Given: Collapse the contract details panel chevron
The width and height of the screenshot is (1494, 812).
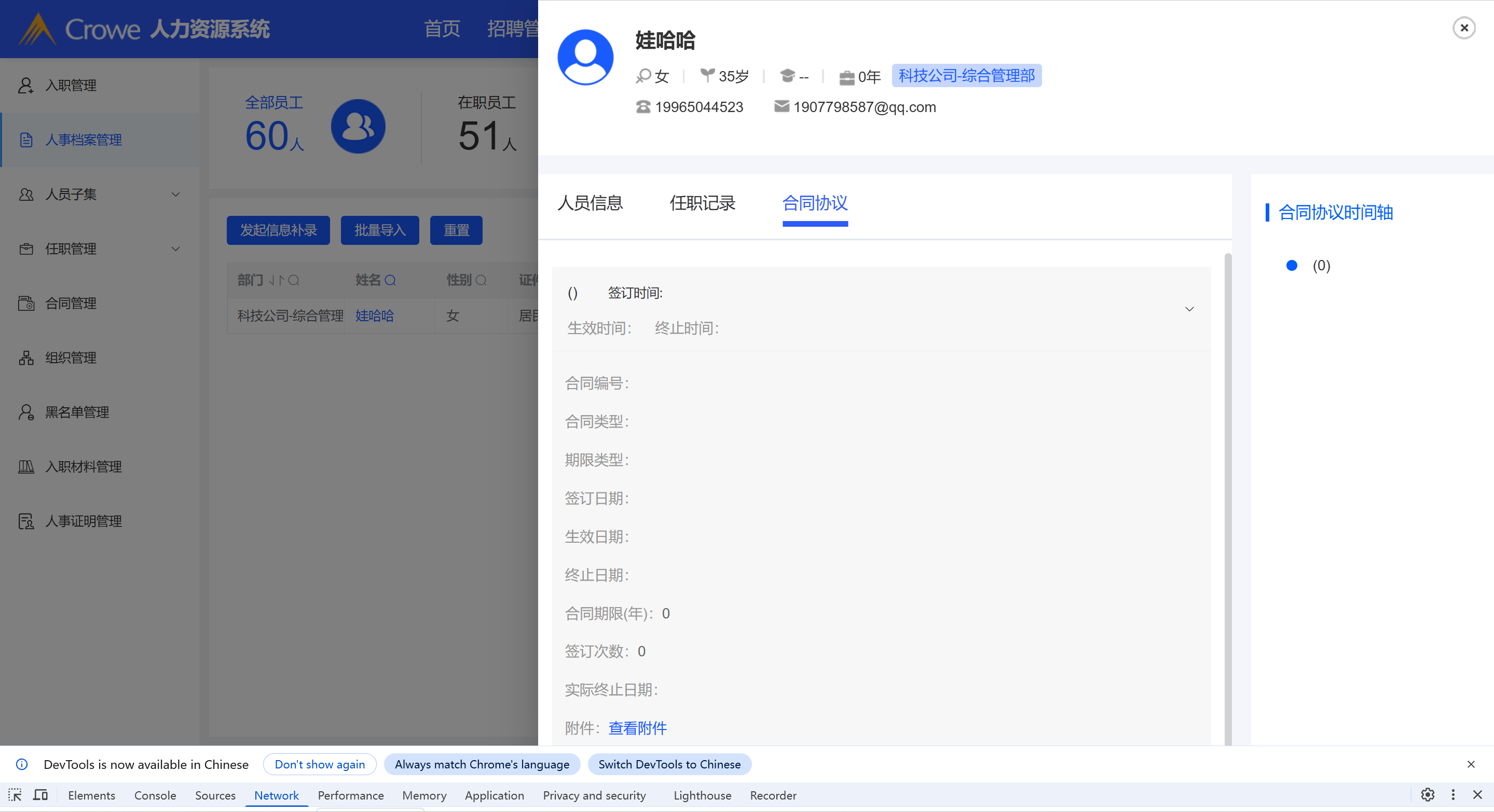Looking at the screenshot, I should (1189, 309).
